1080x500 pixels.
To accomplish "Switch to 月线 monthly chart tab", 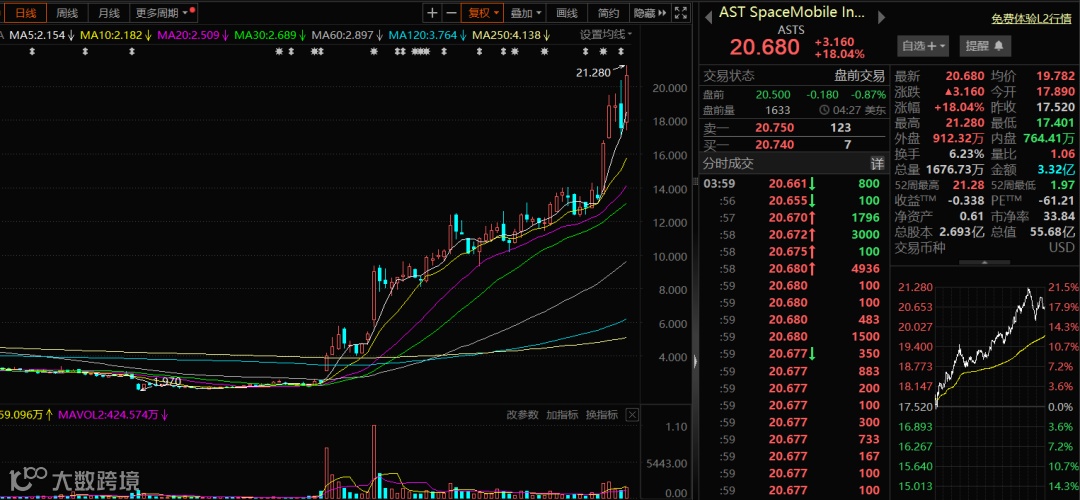I will (x=108, y=12).
